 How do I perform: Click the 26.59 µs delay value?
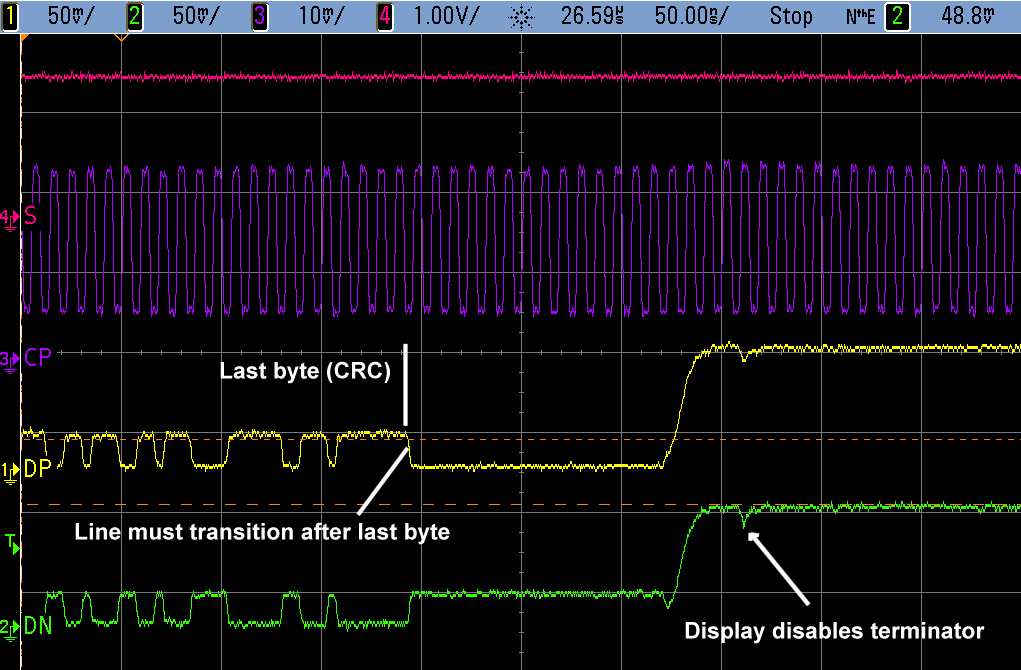tap(587, 16)
